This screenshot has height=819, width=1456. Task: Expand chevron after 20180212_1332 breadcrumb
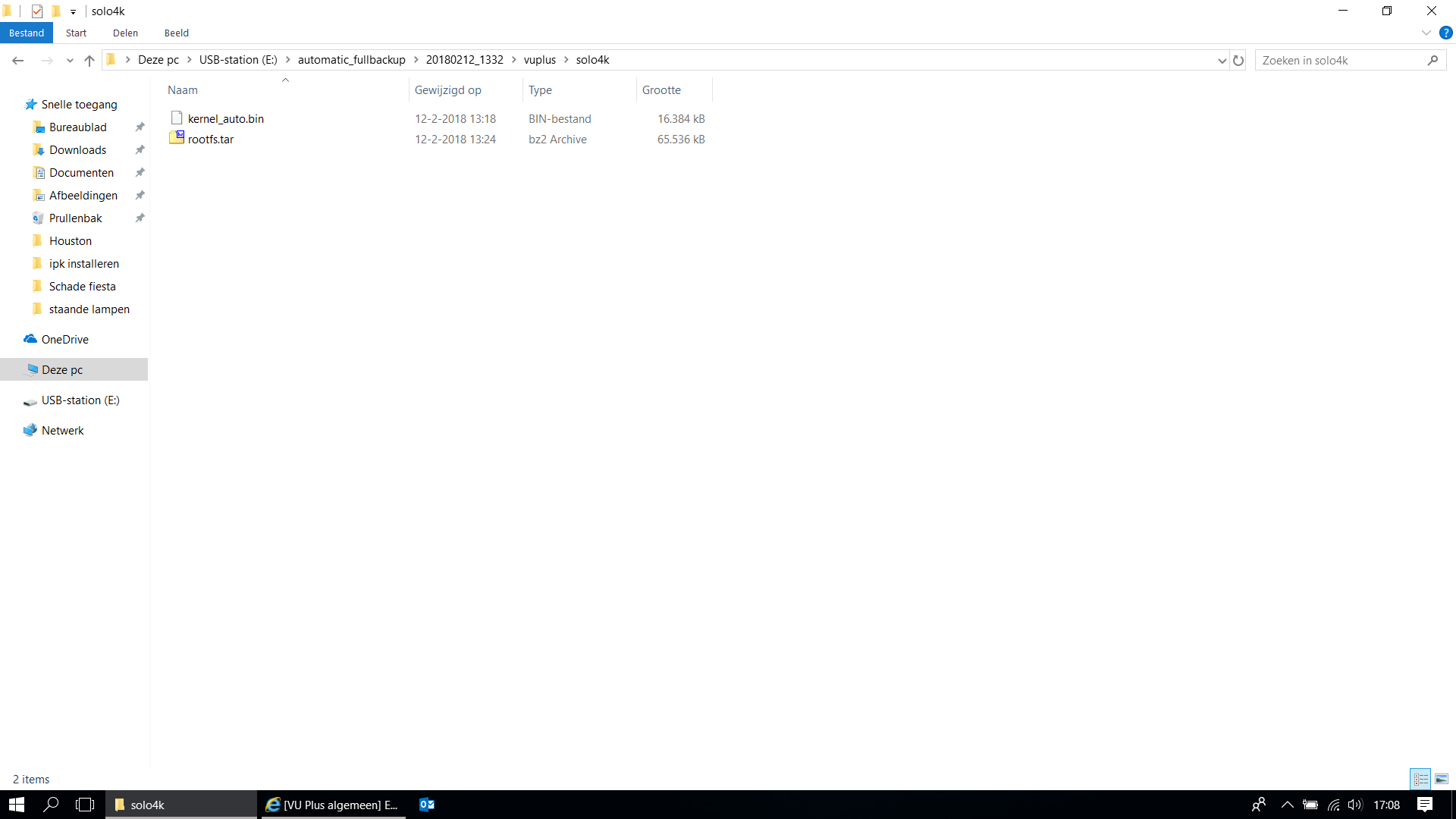514,60
